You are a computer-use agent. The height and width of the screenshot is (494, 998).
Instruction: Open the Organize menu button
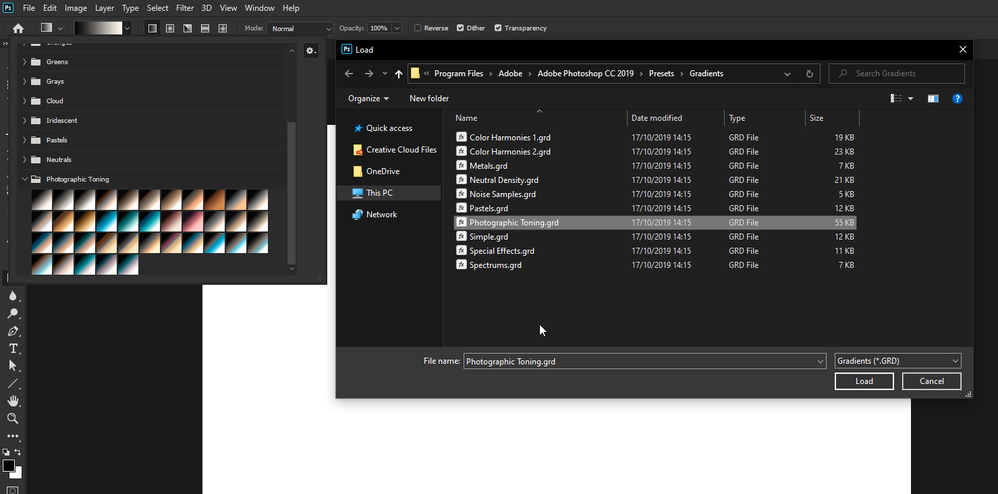coord(369,99)
